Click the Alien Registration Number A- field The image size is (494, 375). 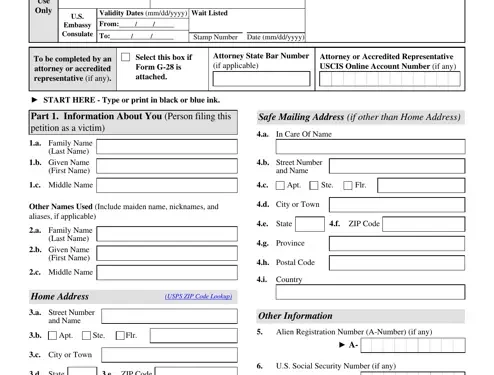point(413,345)
